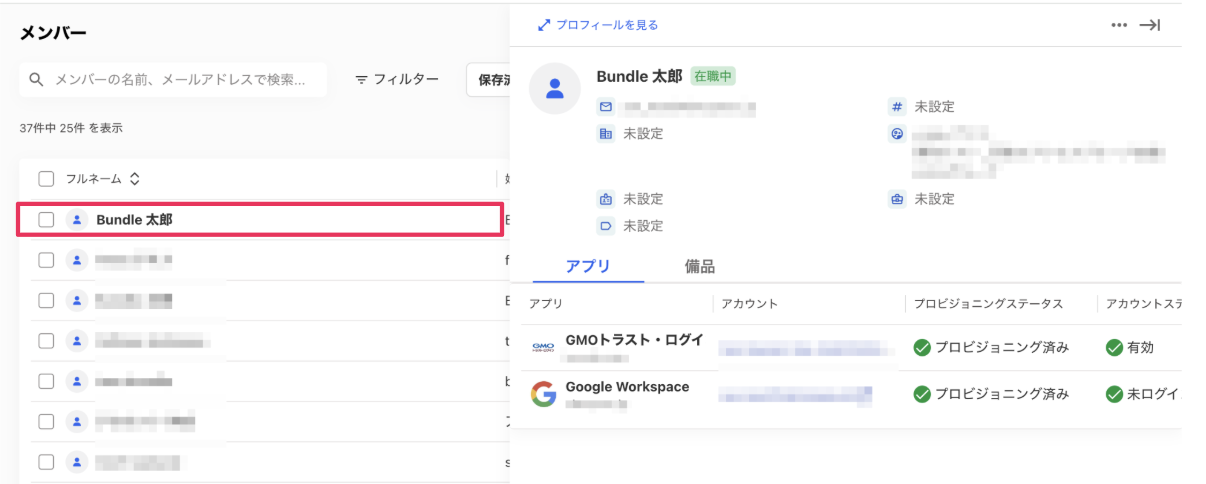Click the hash number icon
The height and width of the screenshot is (484, 1206).
[x=897, y=106]
